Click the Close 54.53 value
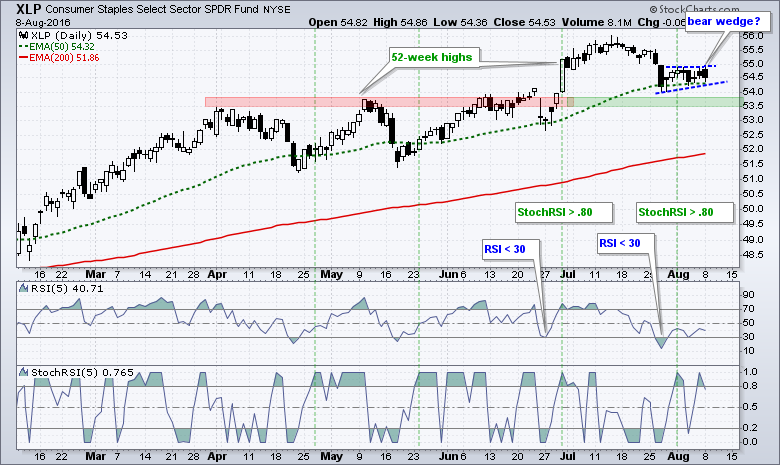Screen dimensions: 780x465 click(524, 22)
